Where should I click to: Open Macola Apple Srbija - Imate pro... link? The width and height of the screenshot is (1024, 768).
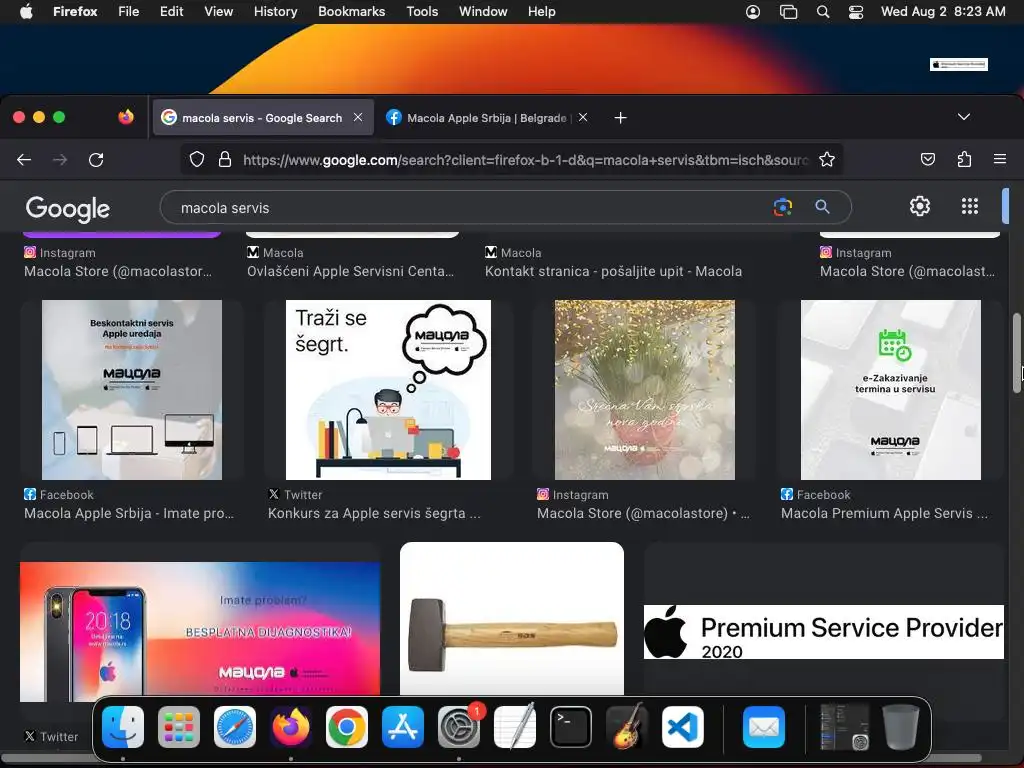(x=129, y=513)
